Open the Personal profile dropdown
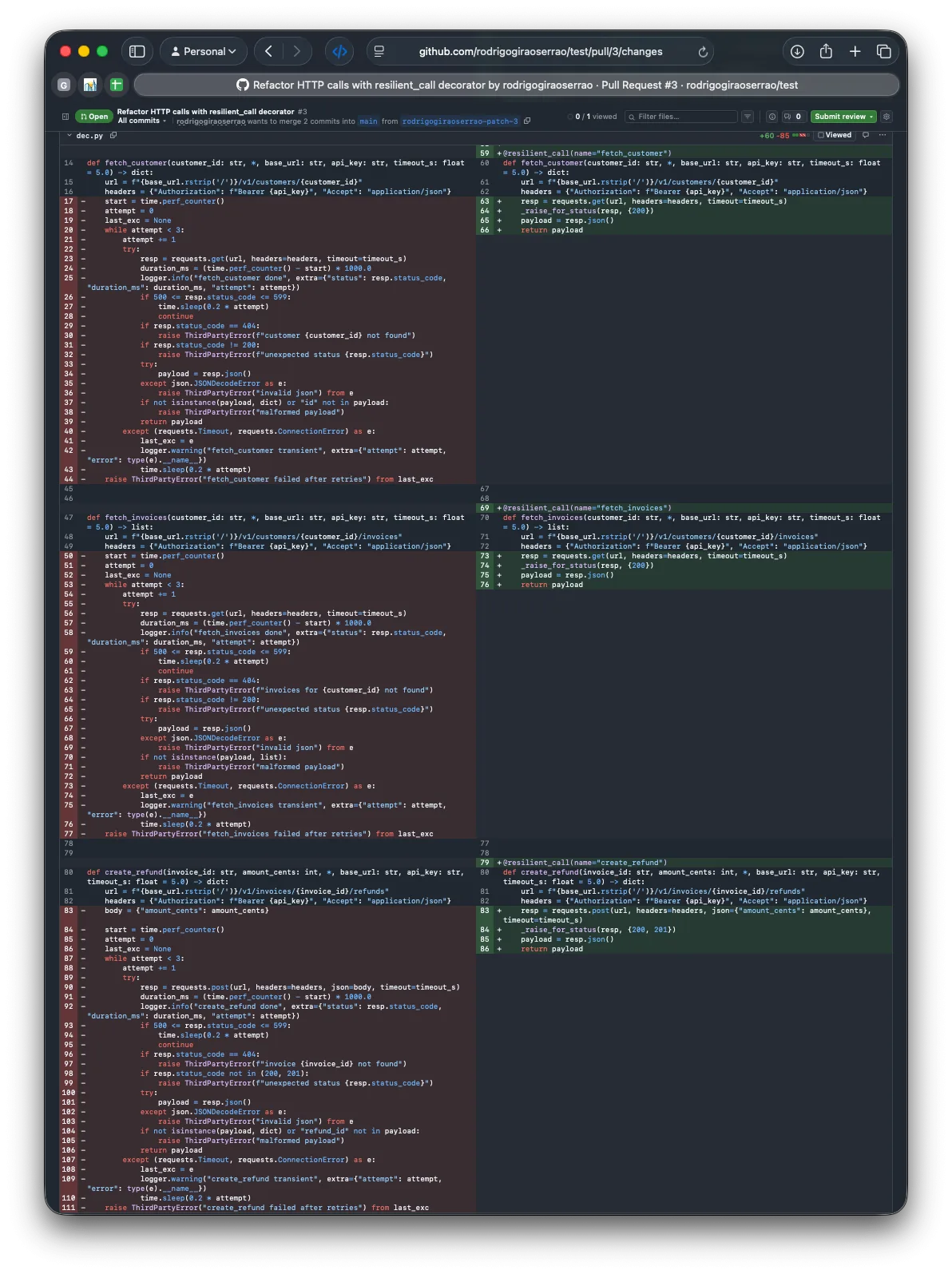The image size is (952, 1274). (x=204, y=51)
